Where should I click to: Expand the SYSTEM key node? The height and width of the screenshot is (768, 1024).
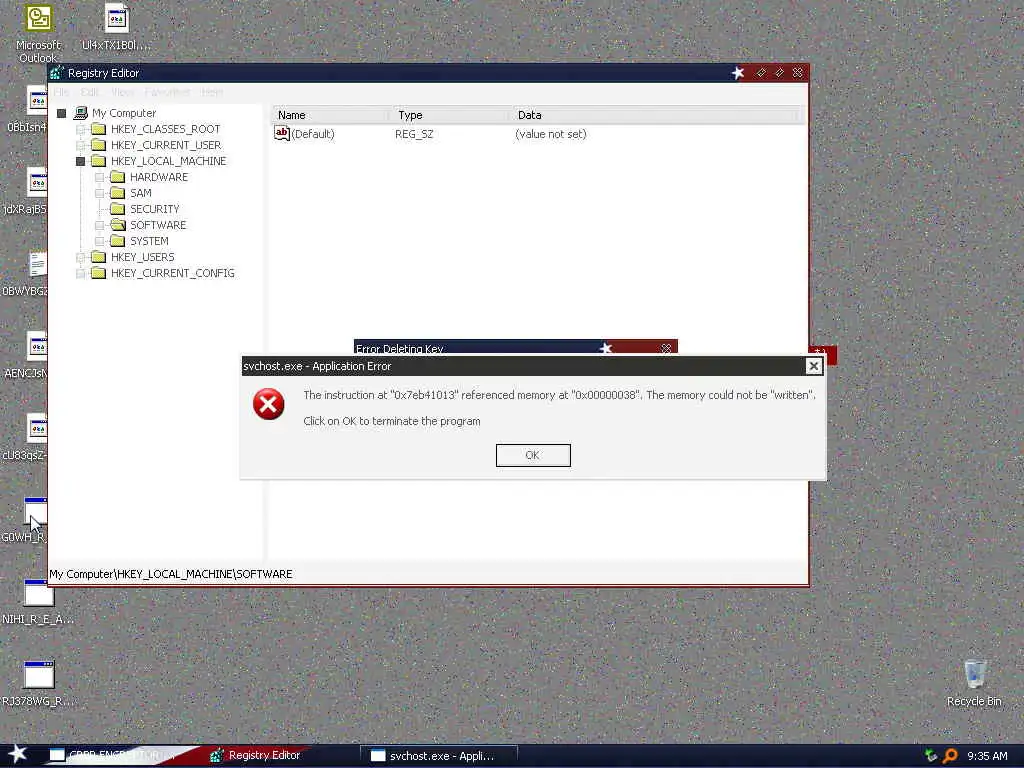99,241
